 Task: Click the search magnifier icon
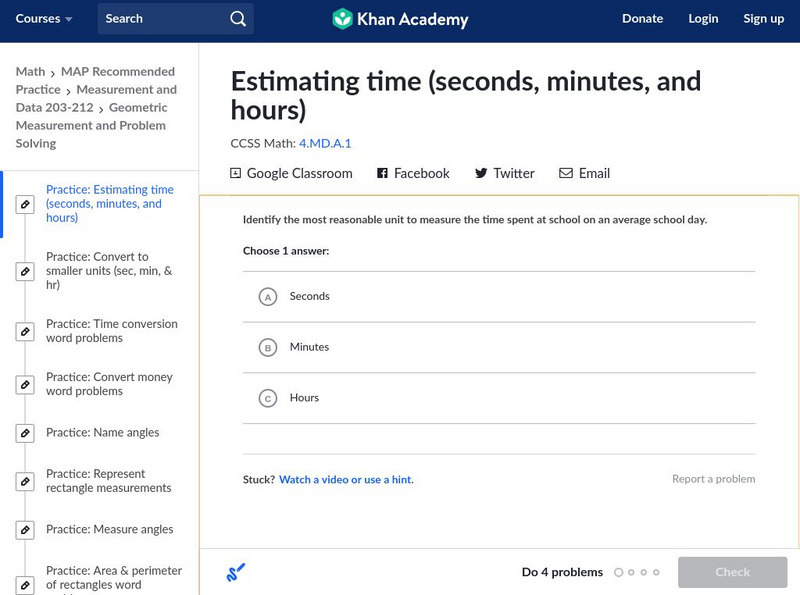pyautogui.click(x=237, y=19)
